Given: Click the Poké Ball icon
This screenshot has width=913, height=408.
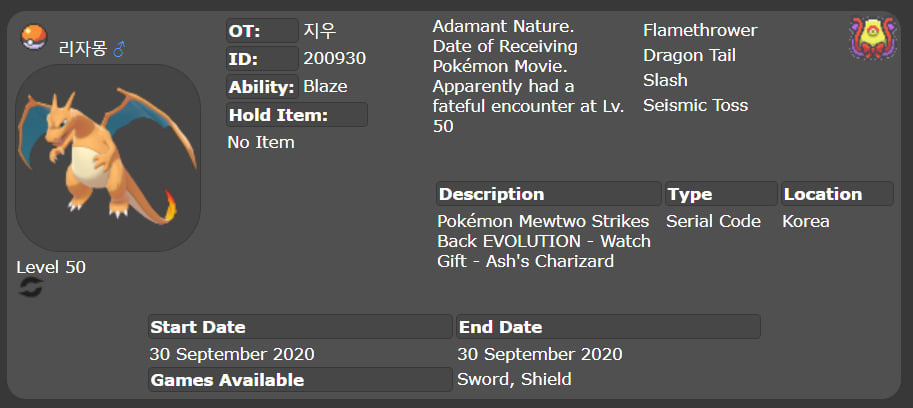Looking at the screenshot, I should [34, 37].
